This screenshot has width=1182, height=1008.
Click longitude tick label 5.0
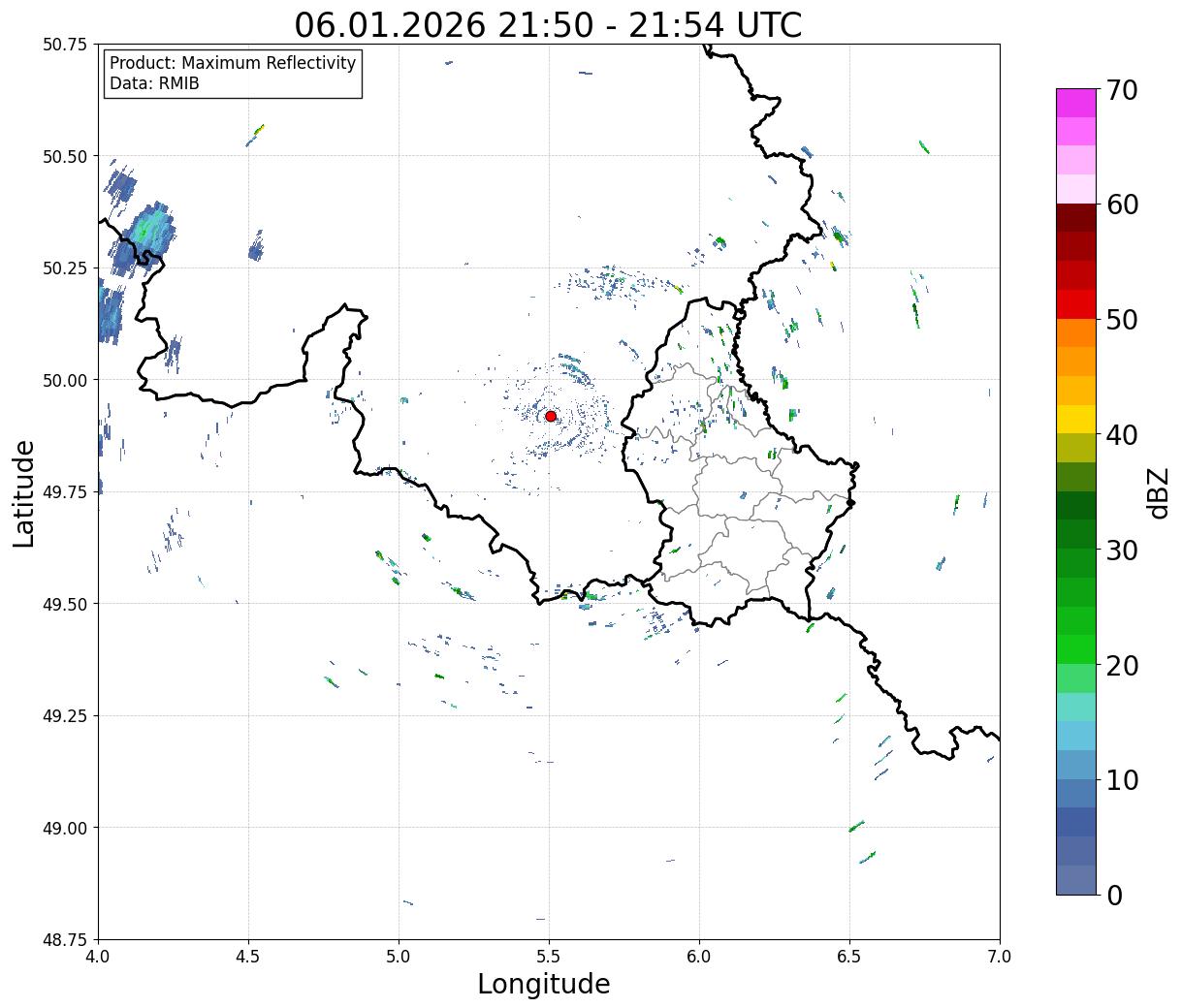point(399,957)
